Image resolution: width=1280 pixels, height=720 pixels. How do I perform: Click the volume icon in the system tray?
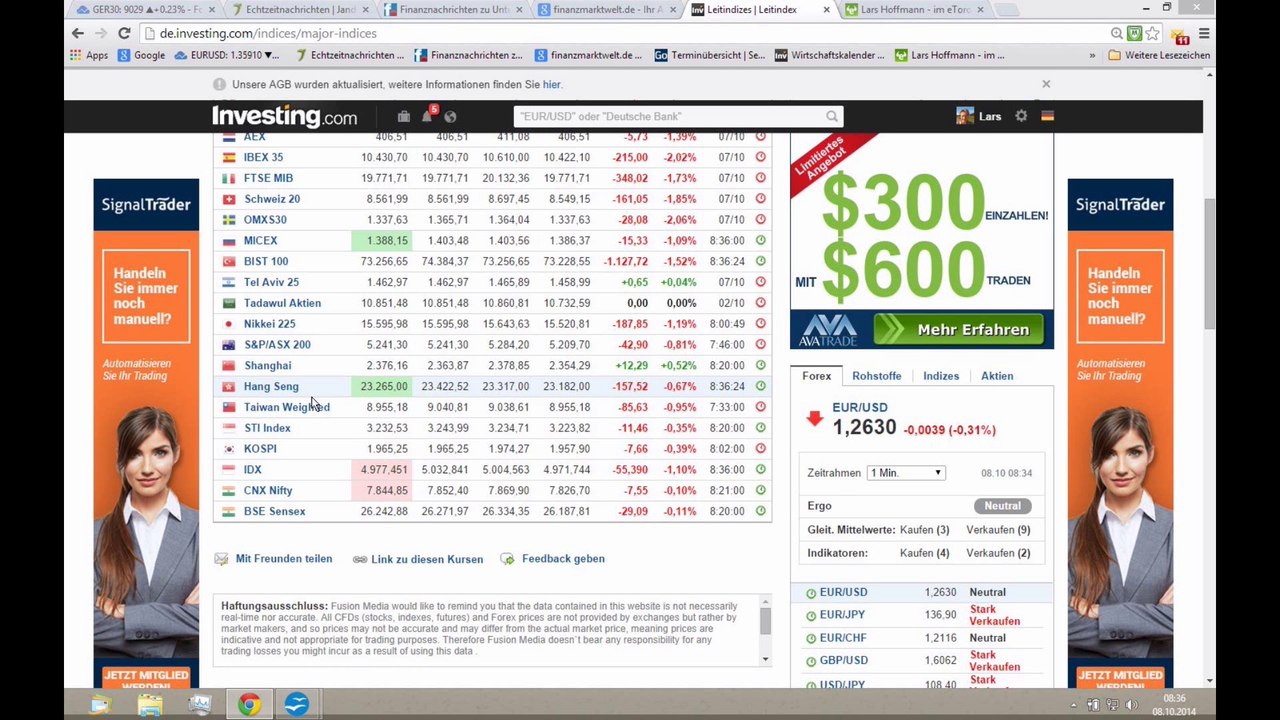pos(1133,705)
